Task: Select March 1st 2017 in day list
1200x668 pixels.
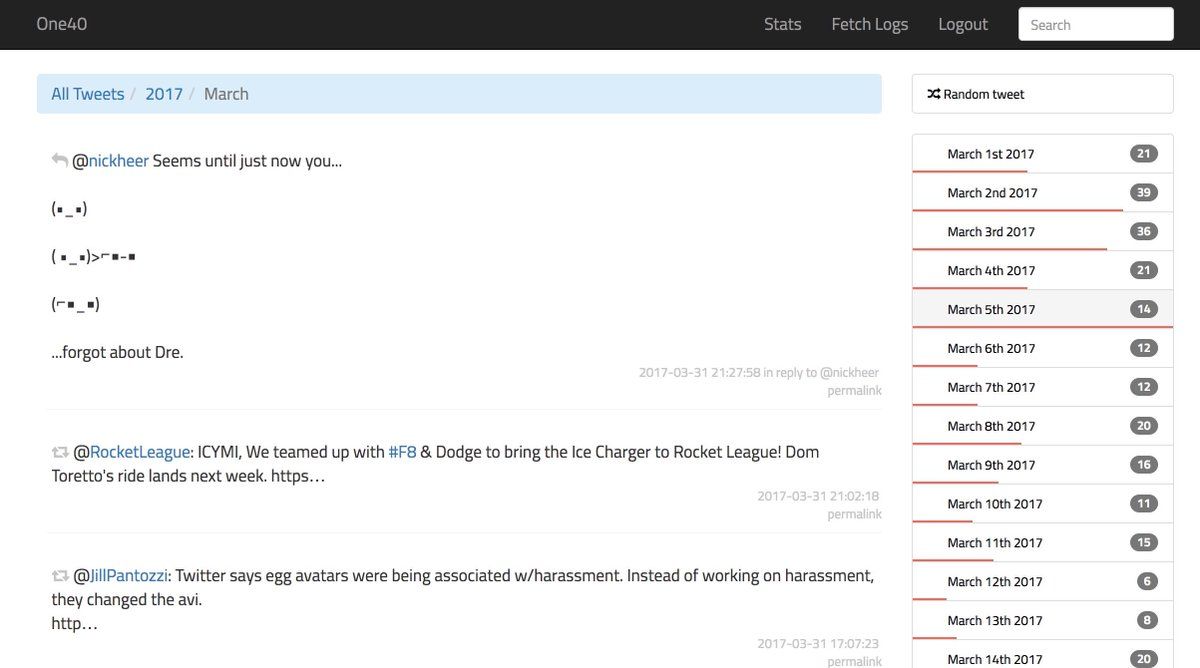Action: pos(990,154)
